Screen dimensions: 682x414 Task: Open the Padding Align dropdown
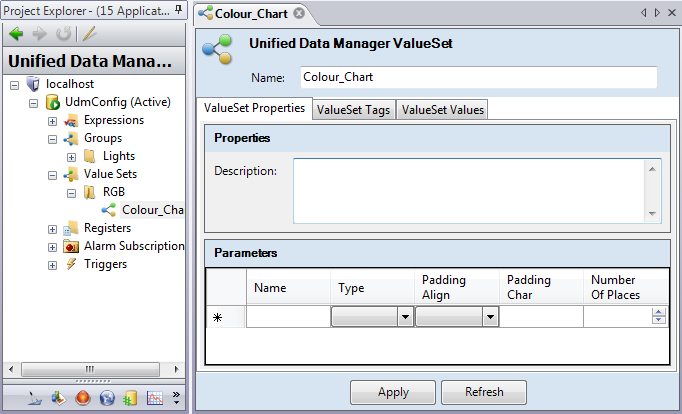(490, 317)
